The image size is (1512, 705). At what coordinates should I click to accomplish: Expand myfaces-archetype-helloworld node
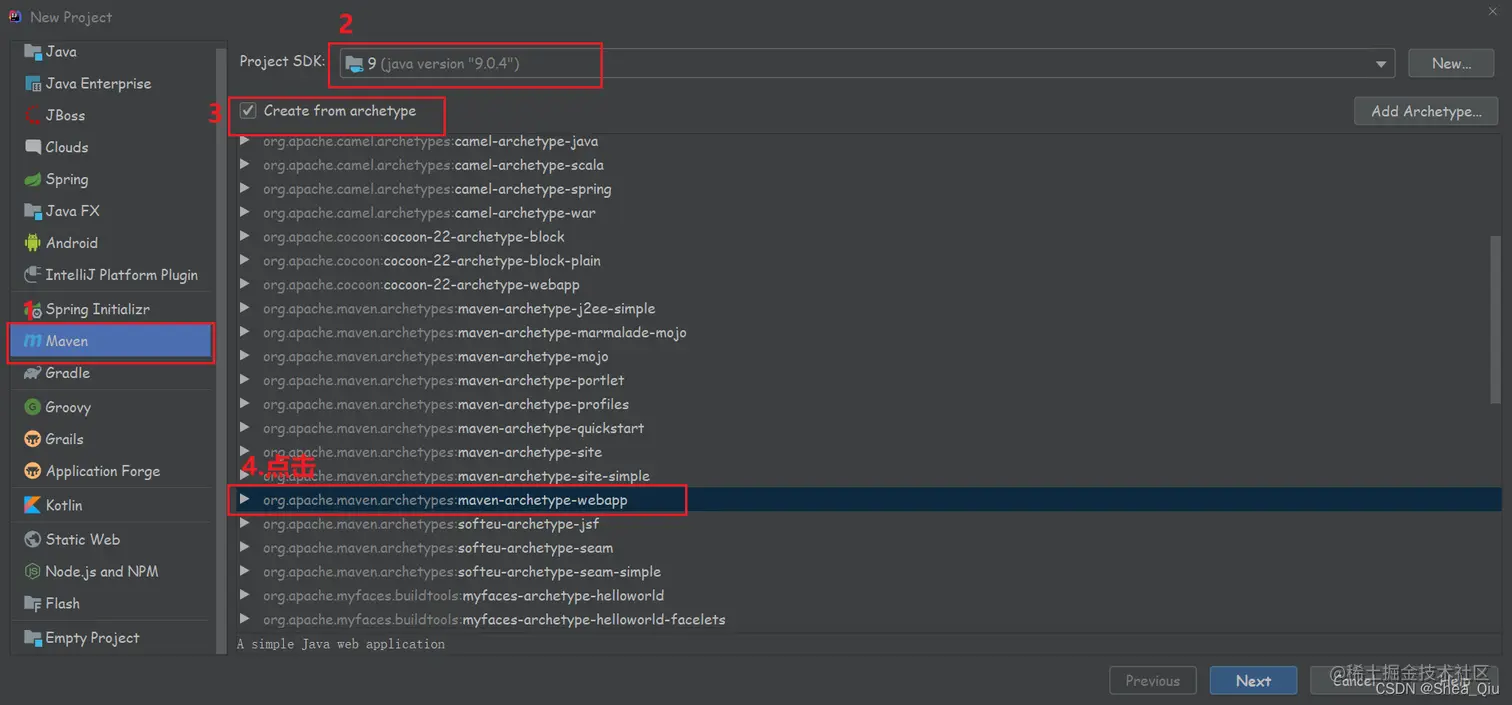tap(245, 595)
